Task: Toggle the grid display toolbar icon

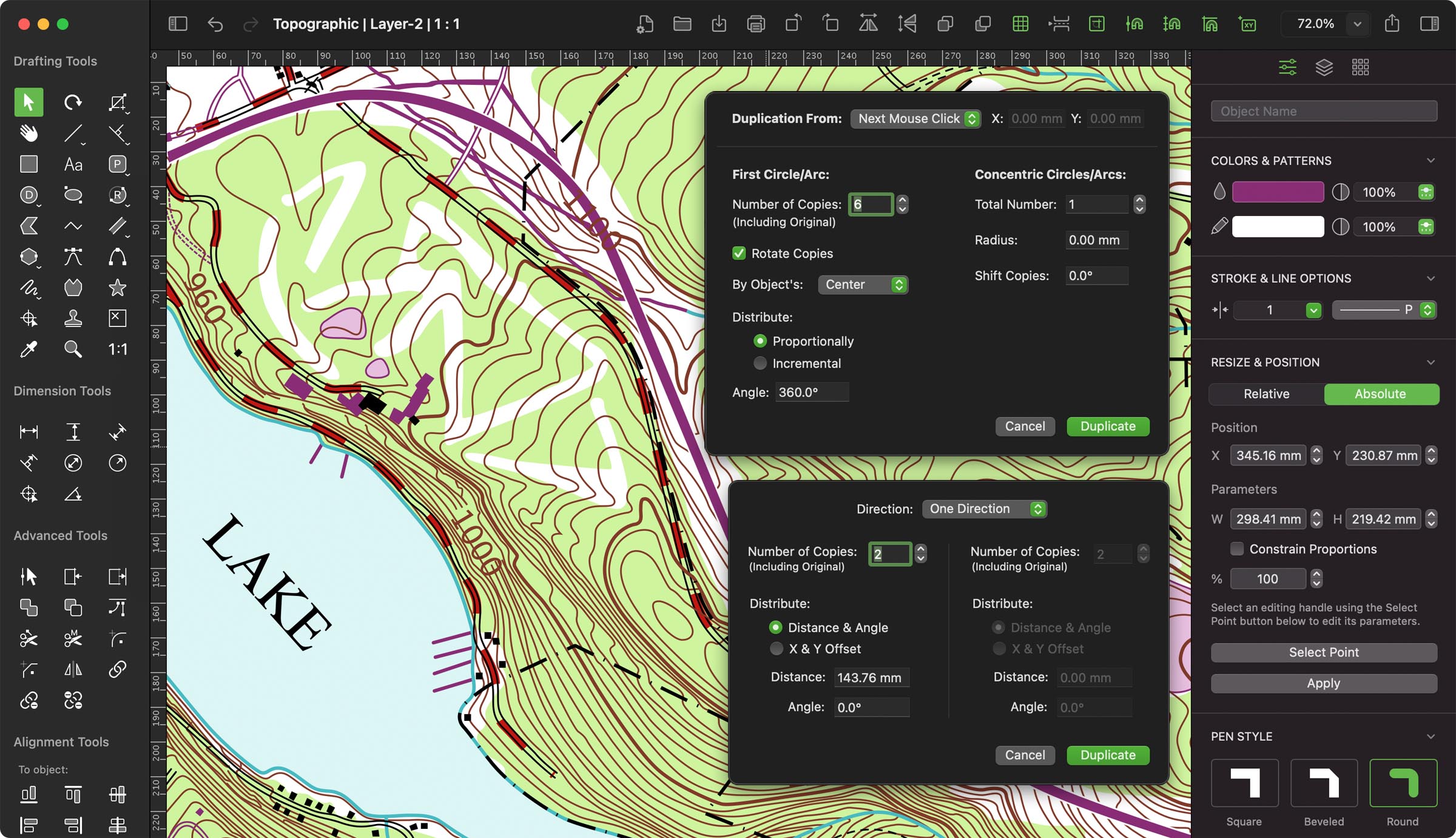Action: pyautogui.click(x=1020, y=24)
